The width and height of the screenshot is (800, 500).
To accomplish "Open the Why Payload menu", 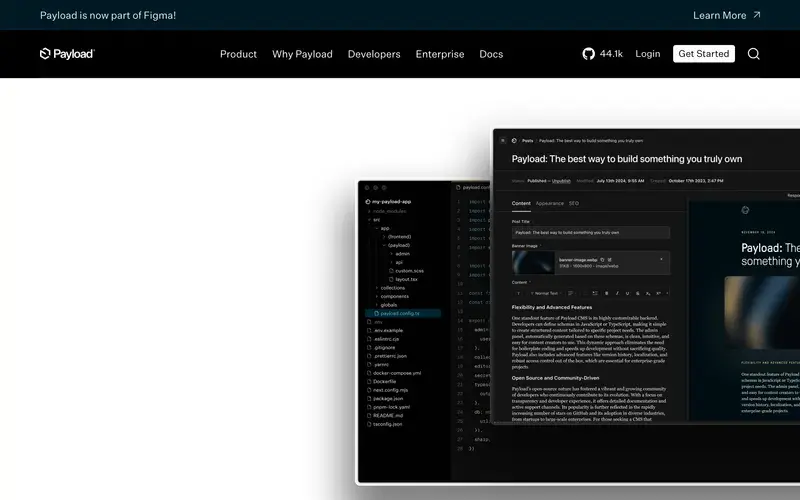I will [302, 54].
